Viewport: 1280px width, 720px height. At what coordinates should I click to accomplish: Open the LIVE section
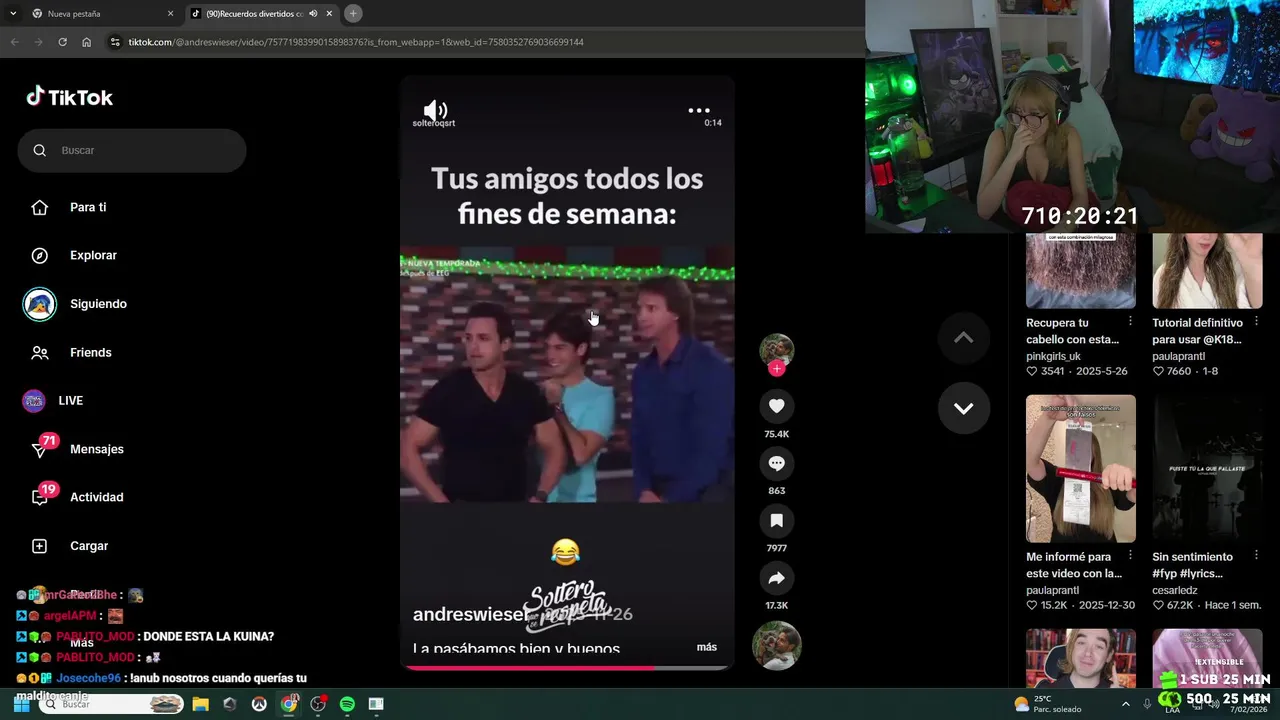[70, 400]
